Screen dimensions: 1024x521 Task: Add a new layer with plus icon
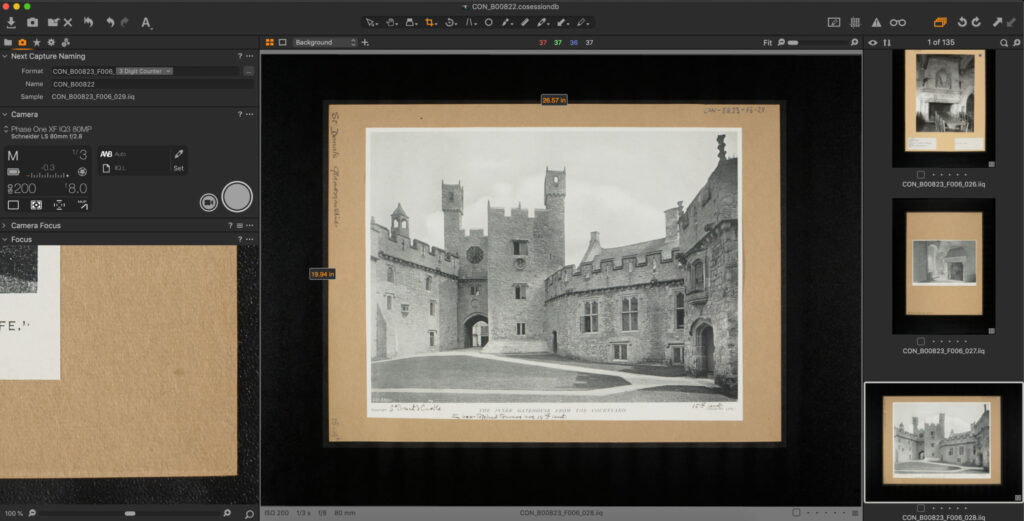pos(365,42)
